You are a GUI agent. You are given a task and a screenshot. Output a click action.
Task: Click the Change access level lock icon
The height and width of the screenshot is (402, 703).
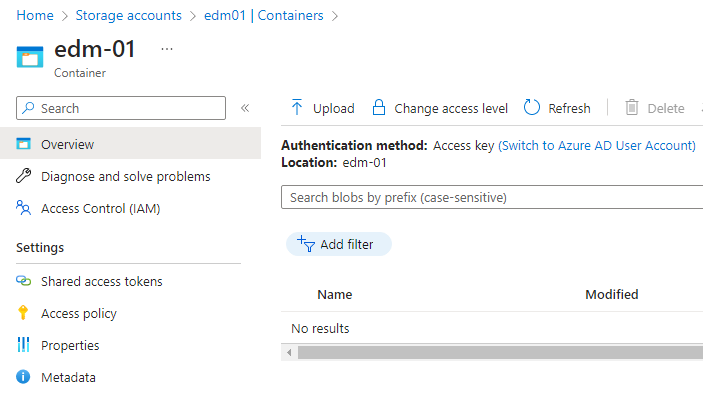point(379,108)
